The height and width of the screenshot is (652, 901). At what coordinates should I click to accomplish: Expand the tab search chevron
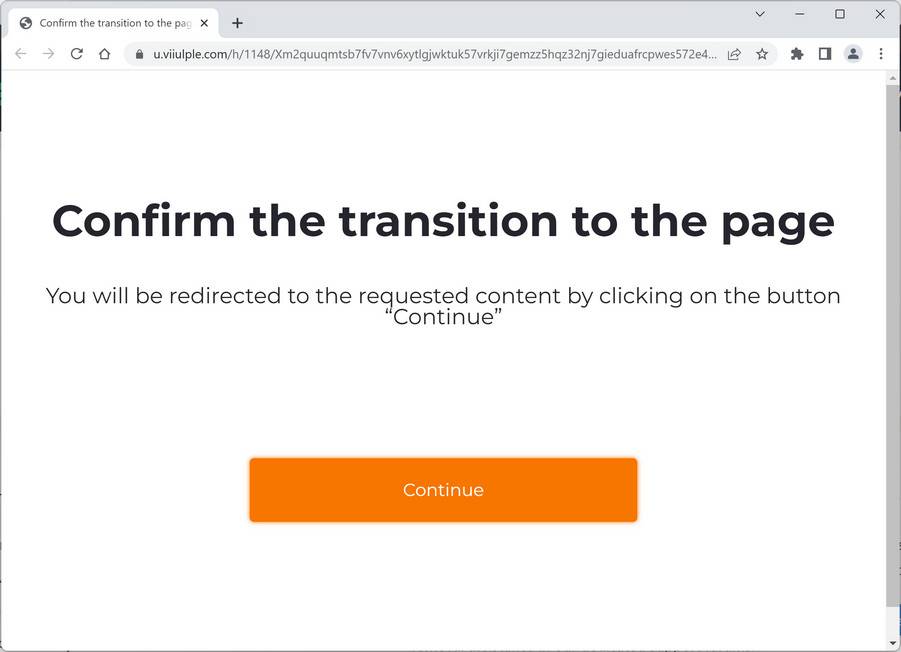(x=760, y=14)
